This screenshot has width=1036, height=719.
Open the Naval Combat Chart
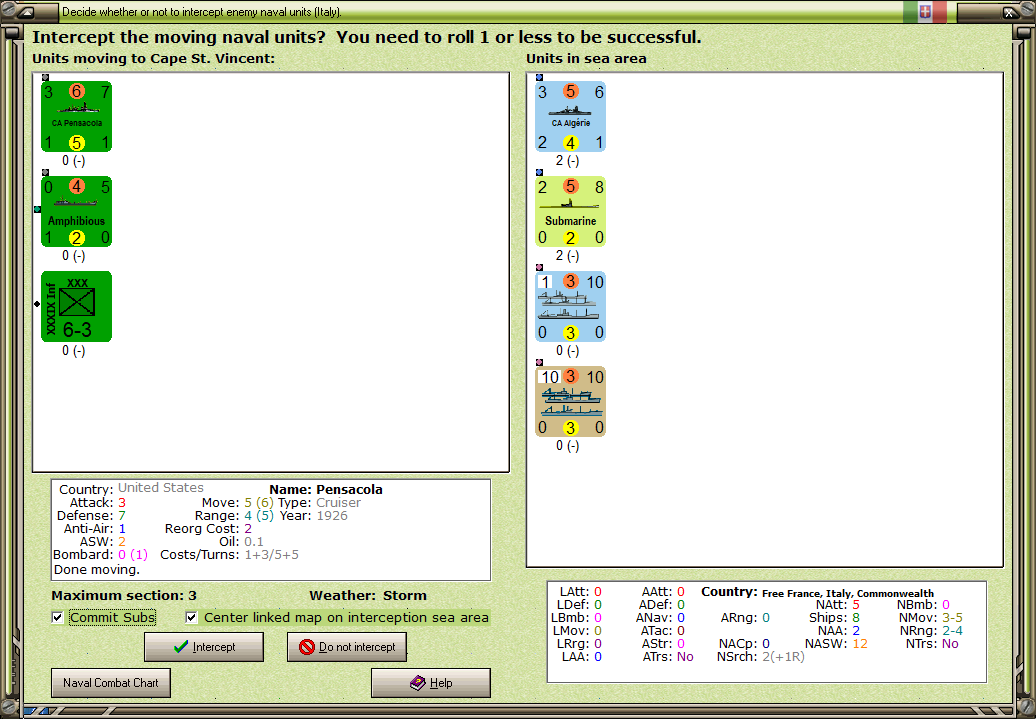(x=111, y=683)
